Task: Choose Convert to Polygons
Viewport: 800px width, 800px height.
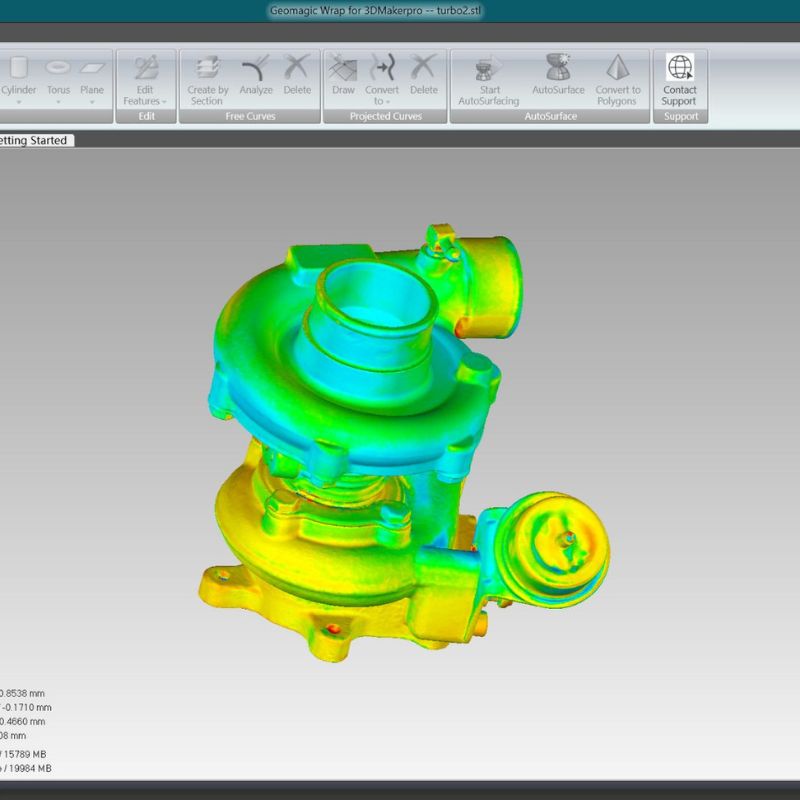Action: [x=618, y=70]
